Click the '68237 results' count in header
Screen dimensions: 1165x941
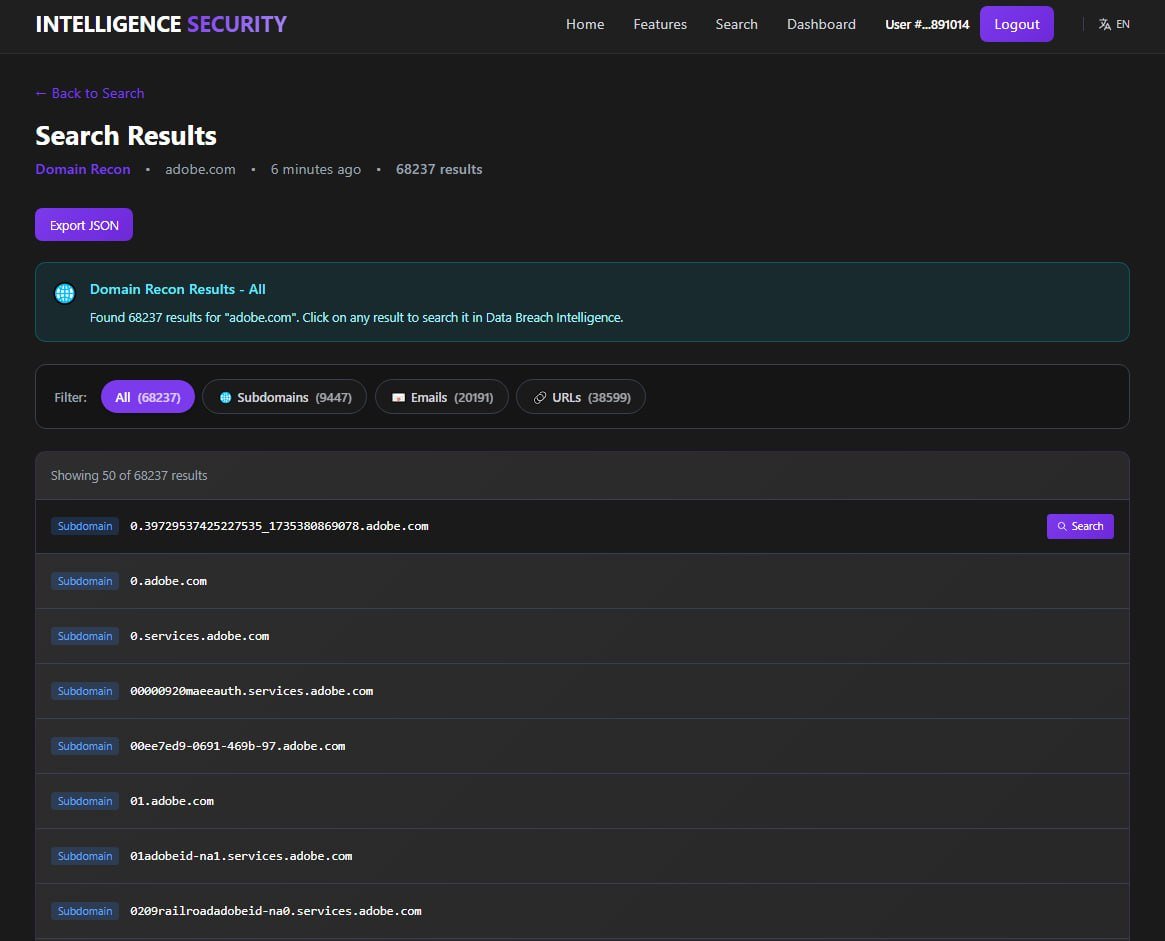[439, 169]
